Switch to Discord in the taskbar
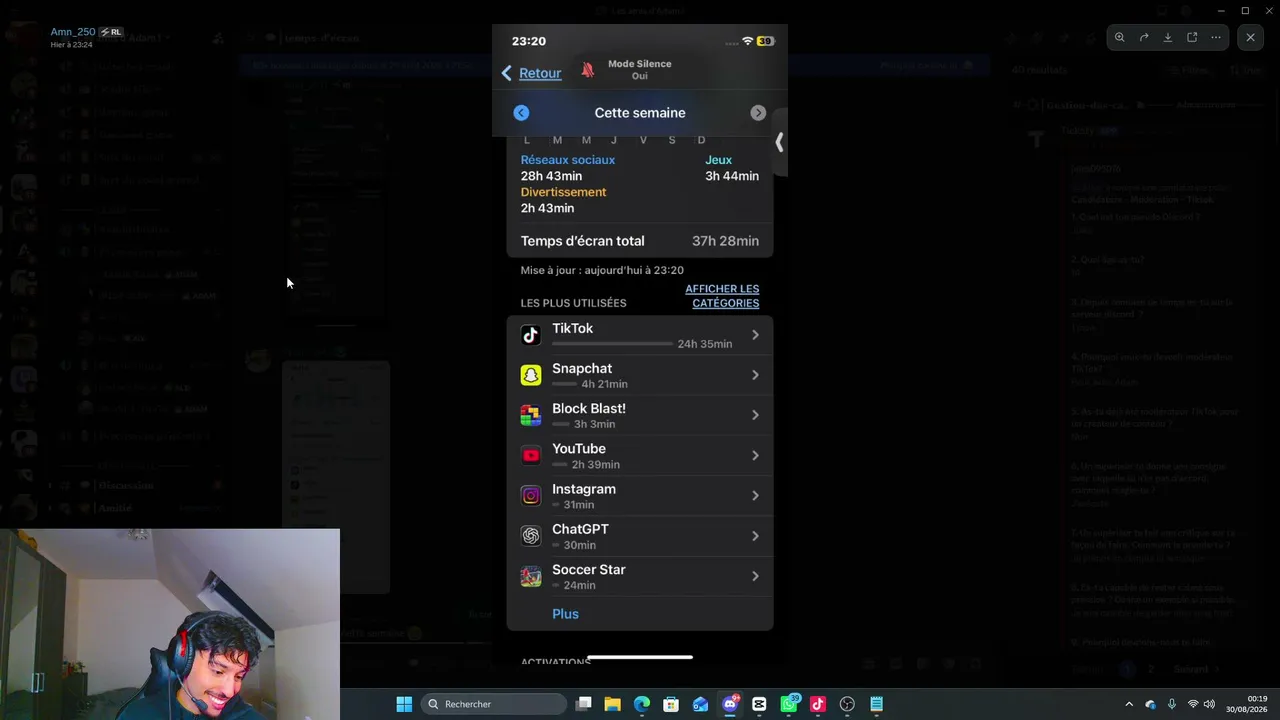This screenshot has width=1280, height=720. point(730,704)
